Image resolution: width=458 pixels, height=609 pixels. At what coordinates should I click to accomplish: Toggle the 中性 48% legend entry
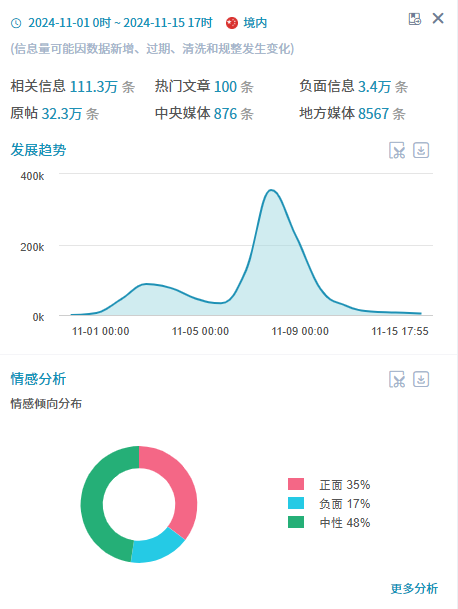click(329, 522)
